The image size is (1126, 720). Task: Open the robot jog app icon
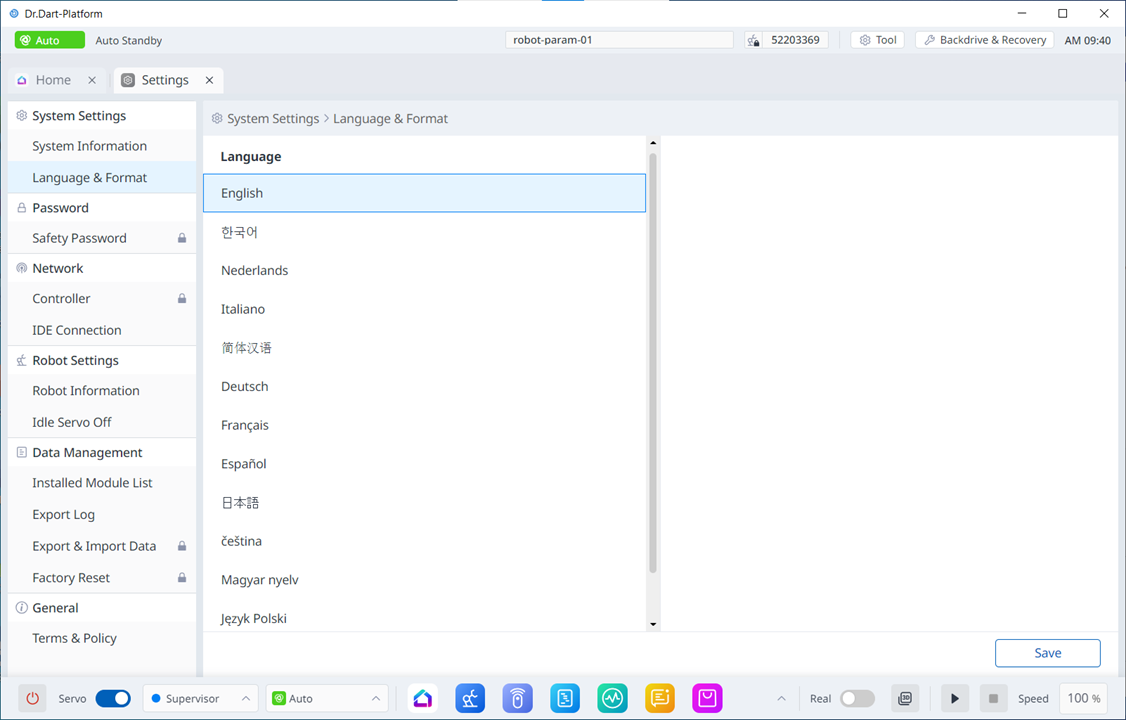(470, 698)
